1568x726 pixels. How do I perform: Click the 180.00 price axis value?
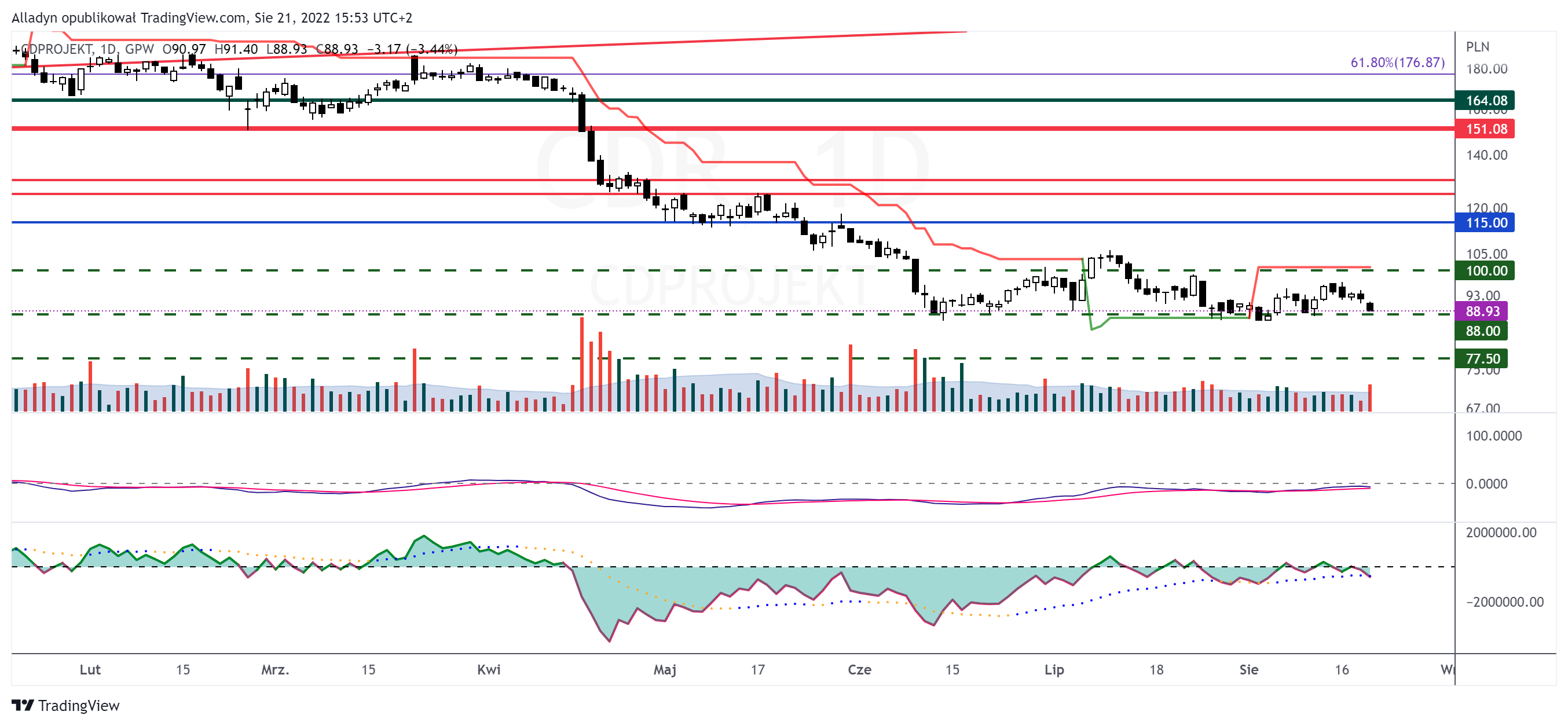point(1486,69)
